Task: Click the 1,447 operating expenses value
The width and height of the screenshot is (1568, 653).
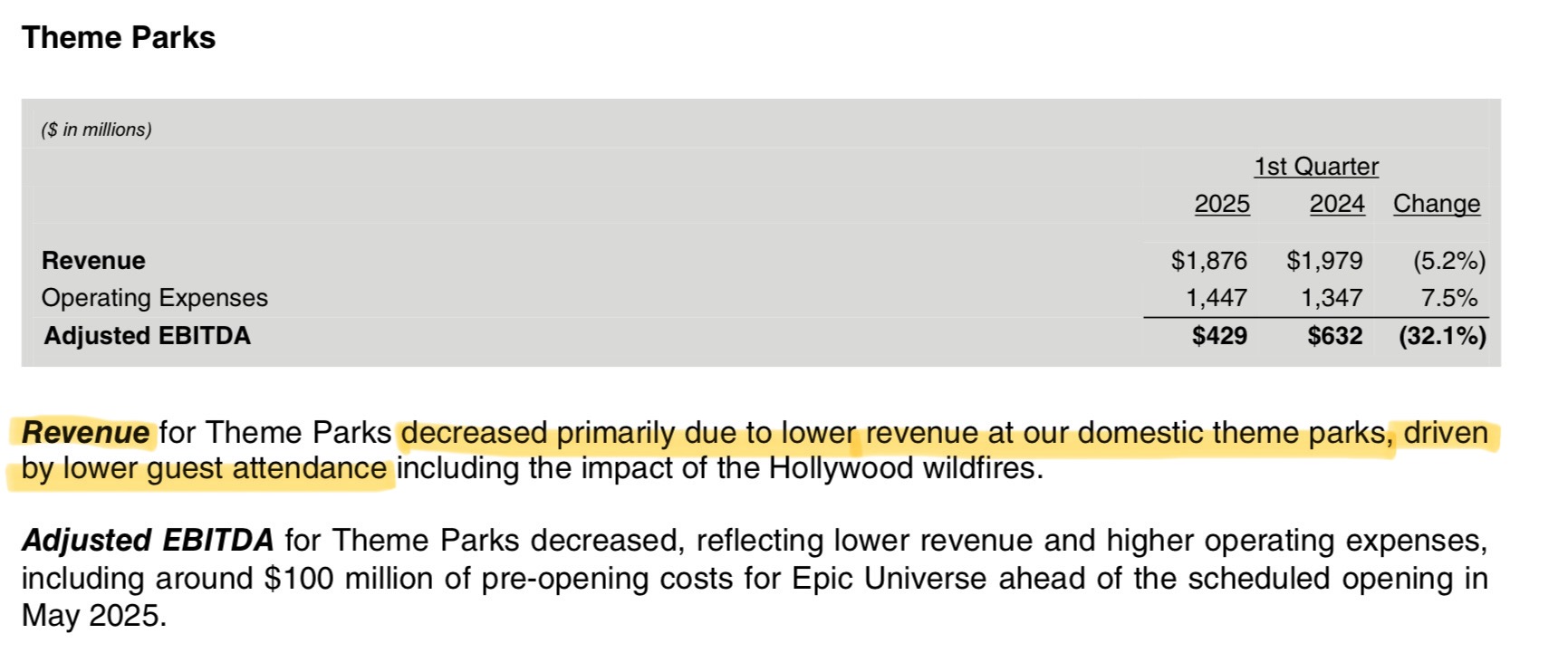Action: click(x=1217, y=298)
